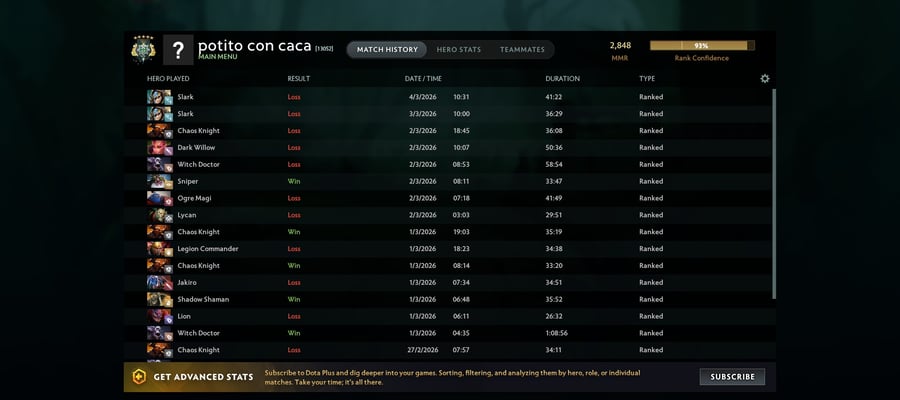Open the Teammates tab
Viewport: 900px width, 400px height.
tap(522, 49)
